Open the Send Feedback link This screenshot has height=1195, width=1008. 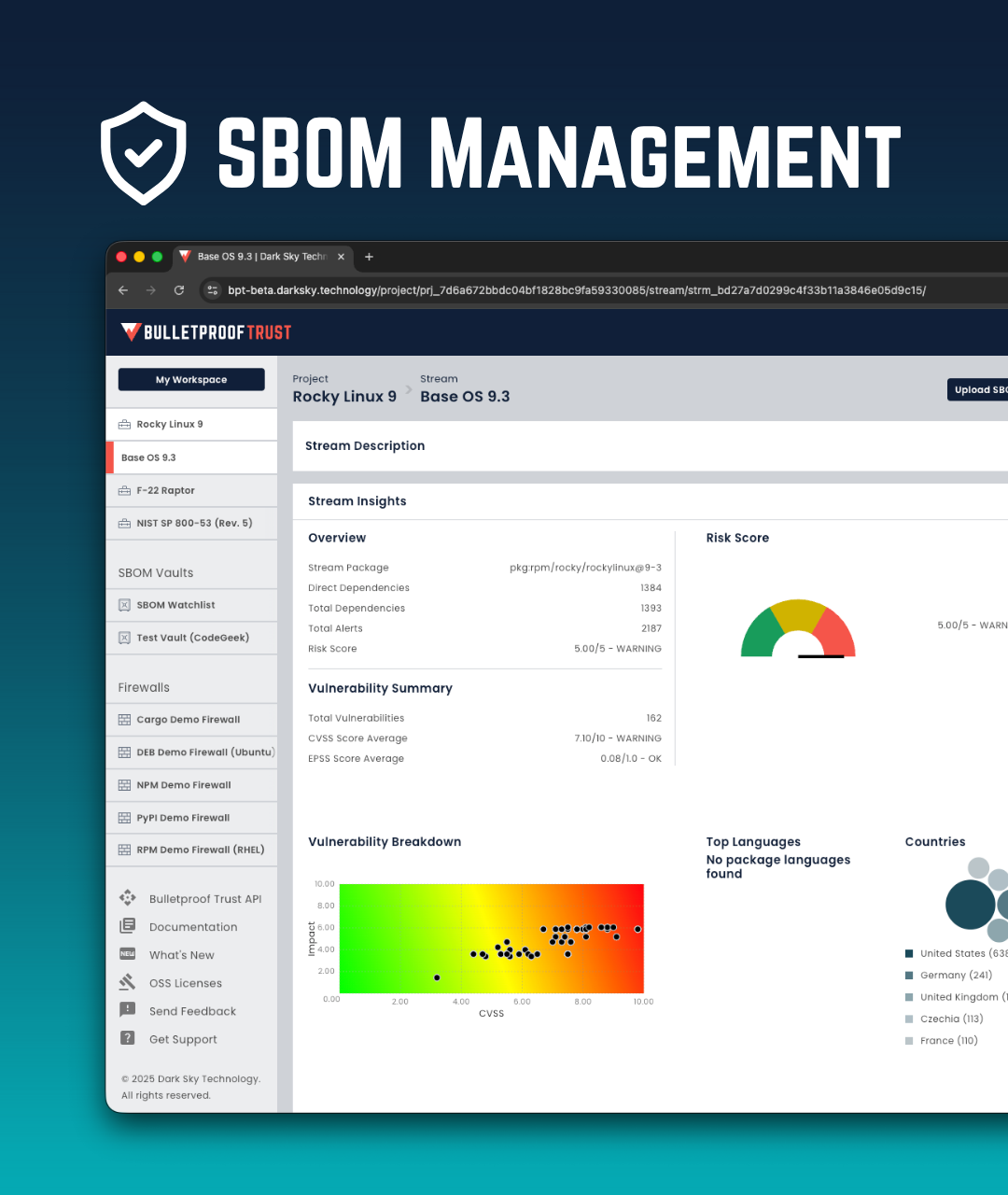coord(192,1011)
